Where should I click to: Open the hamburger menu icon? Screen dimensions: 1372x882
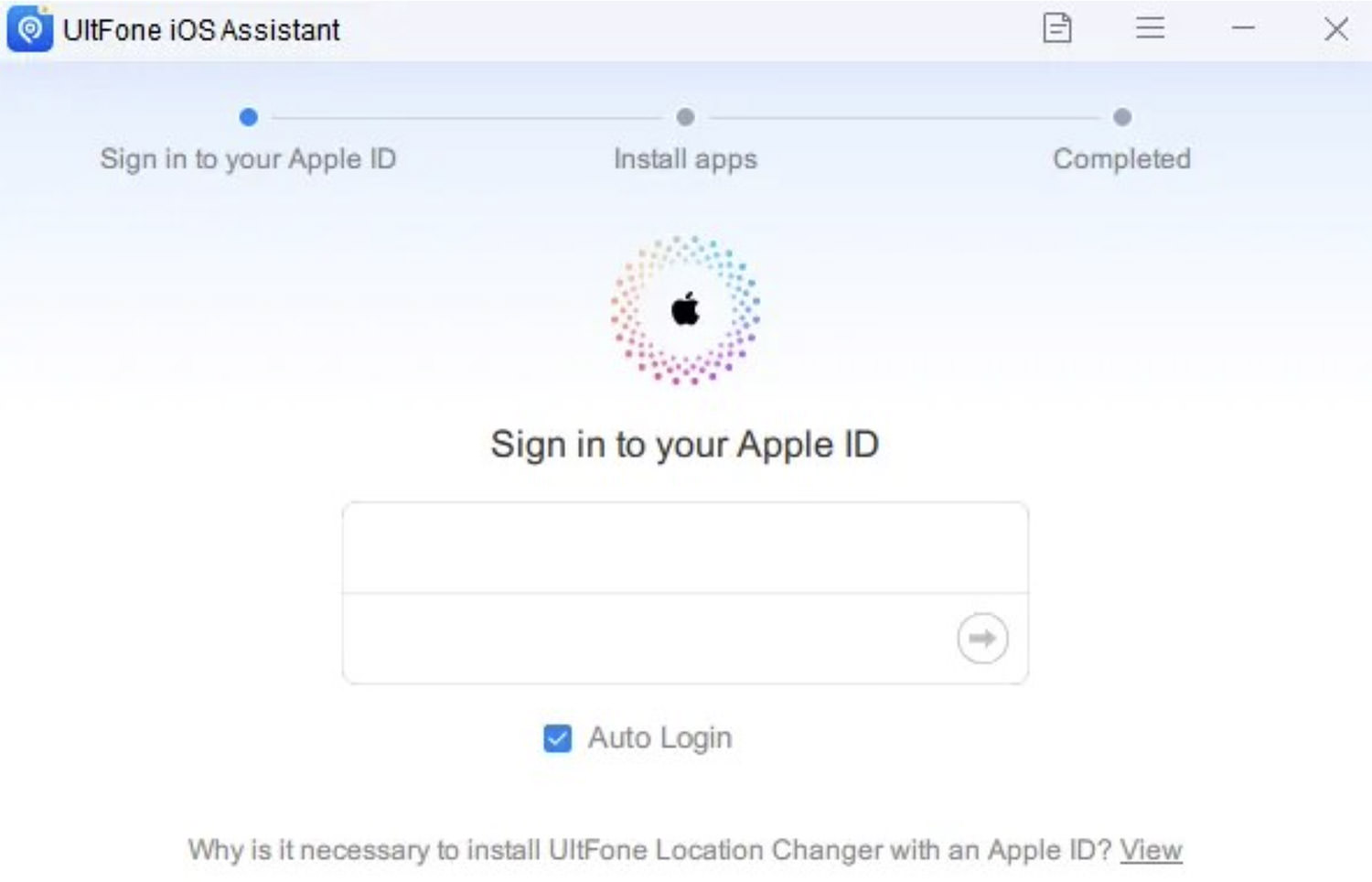[1150, 28]
